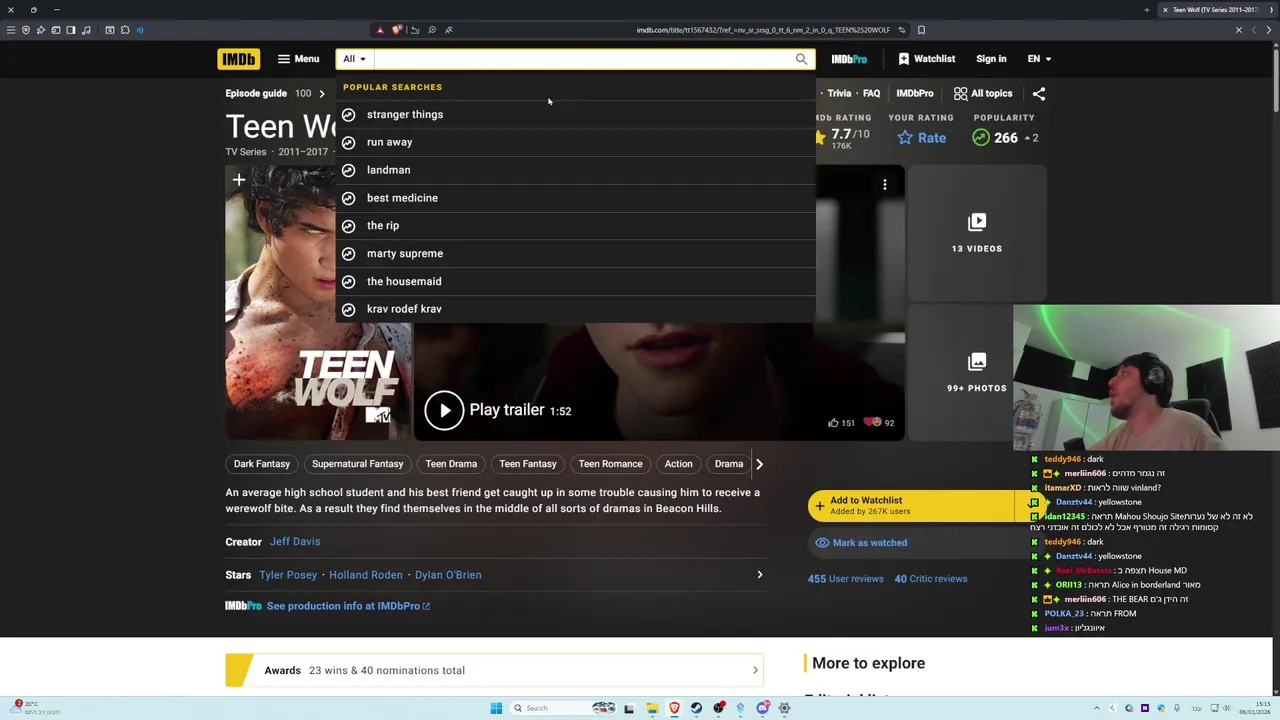Viewport: 1280px width, 720px height.
Task: Click the magnifier search icon
Action: 801,59
